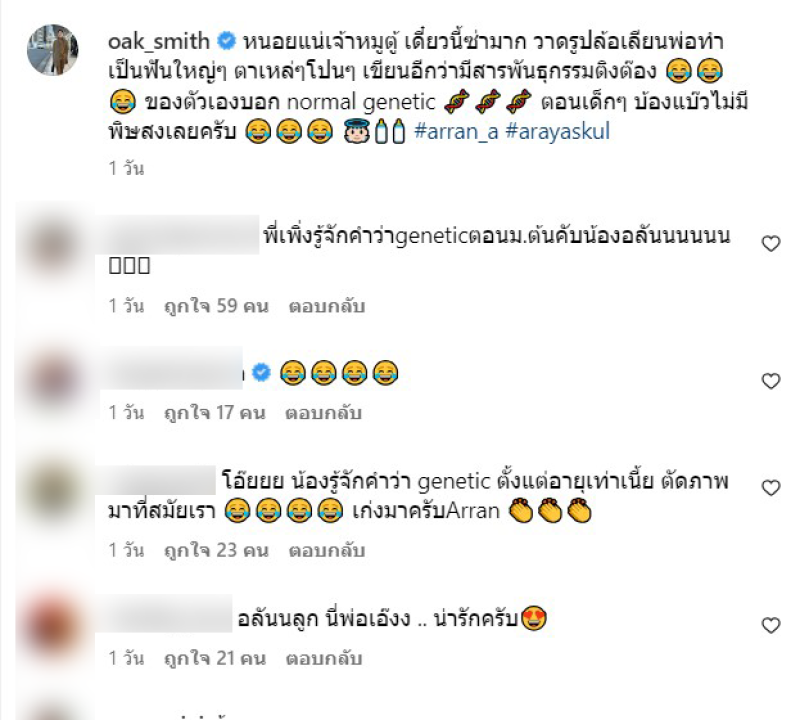The width and height of the screenshot is (800, 720).
Task: Open the #arran_a hashtag
Action: tap(456, 132)
